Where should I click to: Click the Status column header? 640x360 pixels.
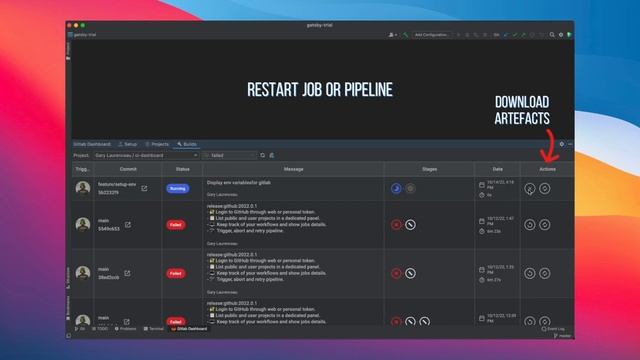pos(182,169)
